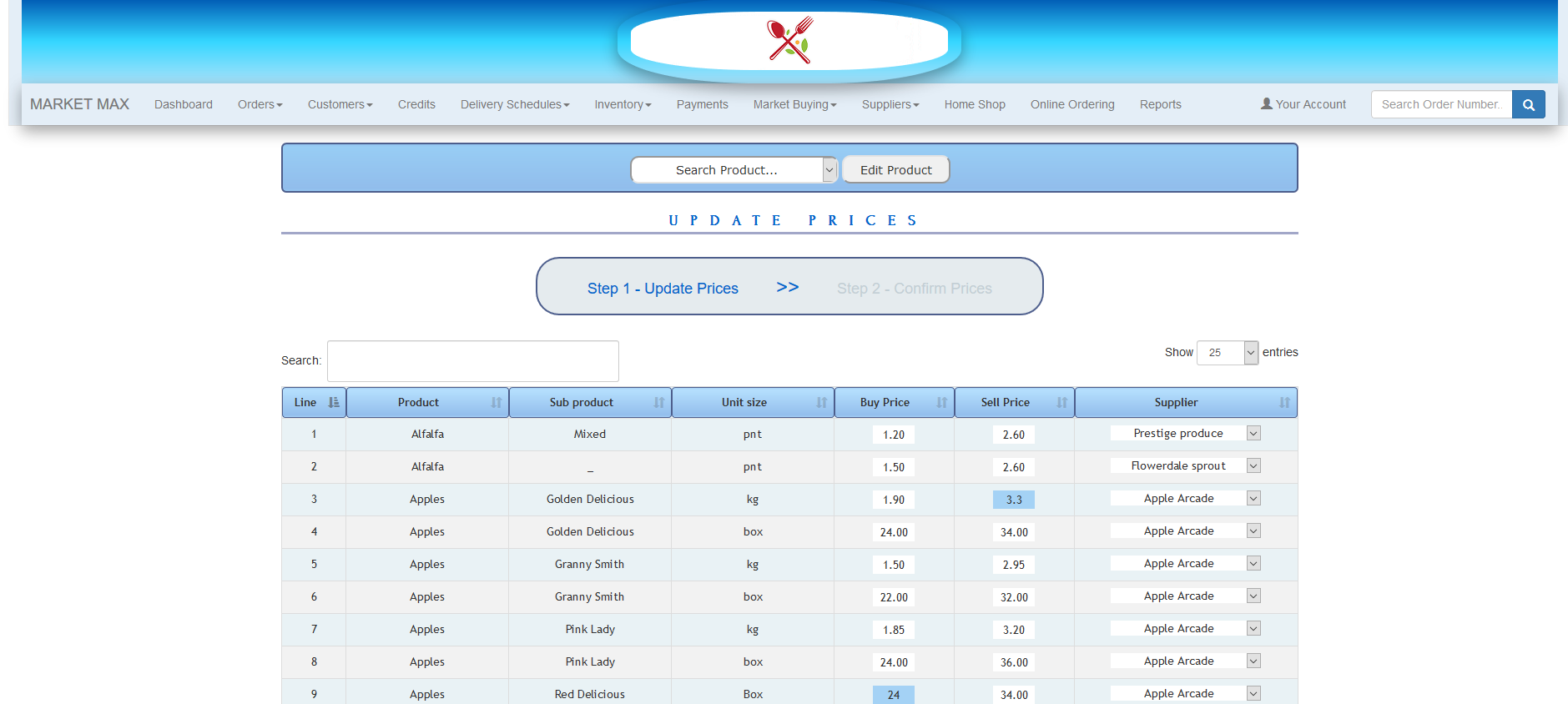The image size is (1568, 704).
Task: Click the 'Red Delicious' sub product cell
Action: [590, 694]
